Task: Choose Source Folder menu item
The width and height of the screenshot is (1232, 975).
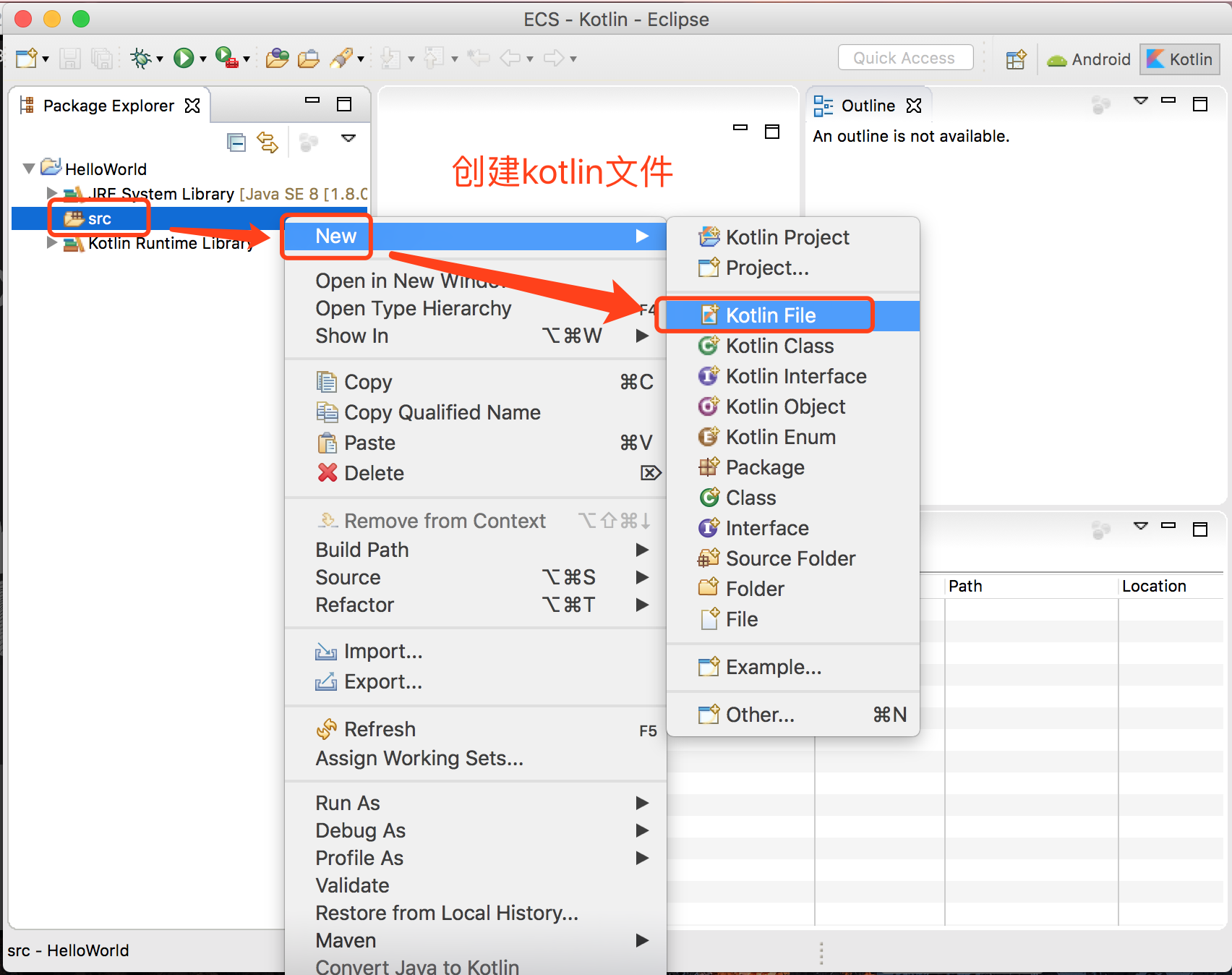Action: [x=793, y=558]
